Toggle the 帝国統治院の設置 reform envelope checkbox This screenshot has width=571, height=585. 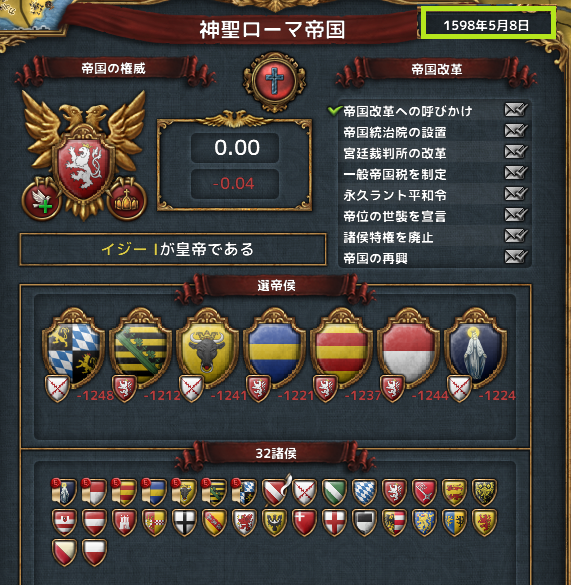tap(516, 131)
